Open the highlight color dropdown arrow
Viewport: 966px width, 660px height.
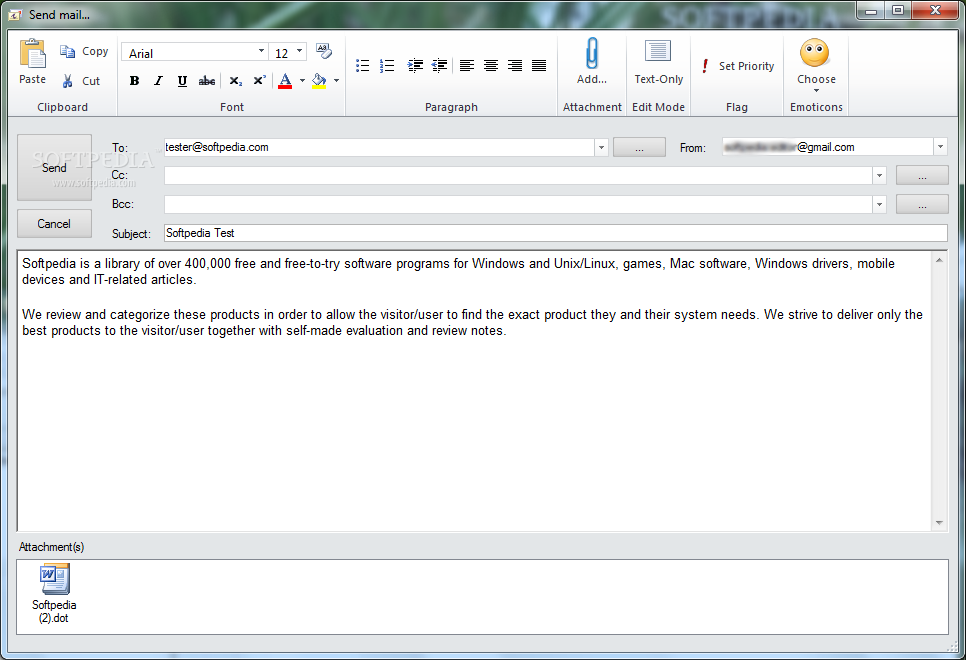336,81
